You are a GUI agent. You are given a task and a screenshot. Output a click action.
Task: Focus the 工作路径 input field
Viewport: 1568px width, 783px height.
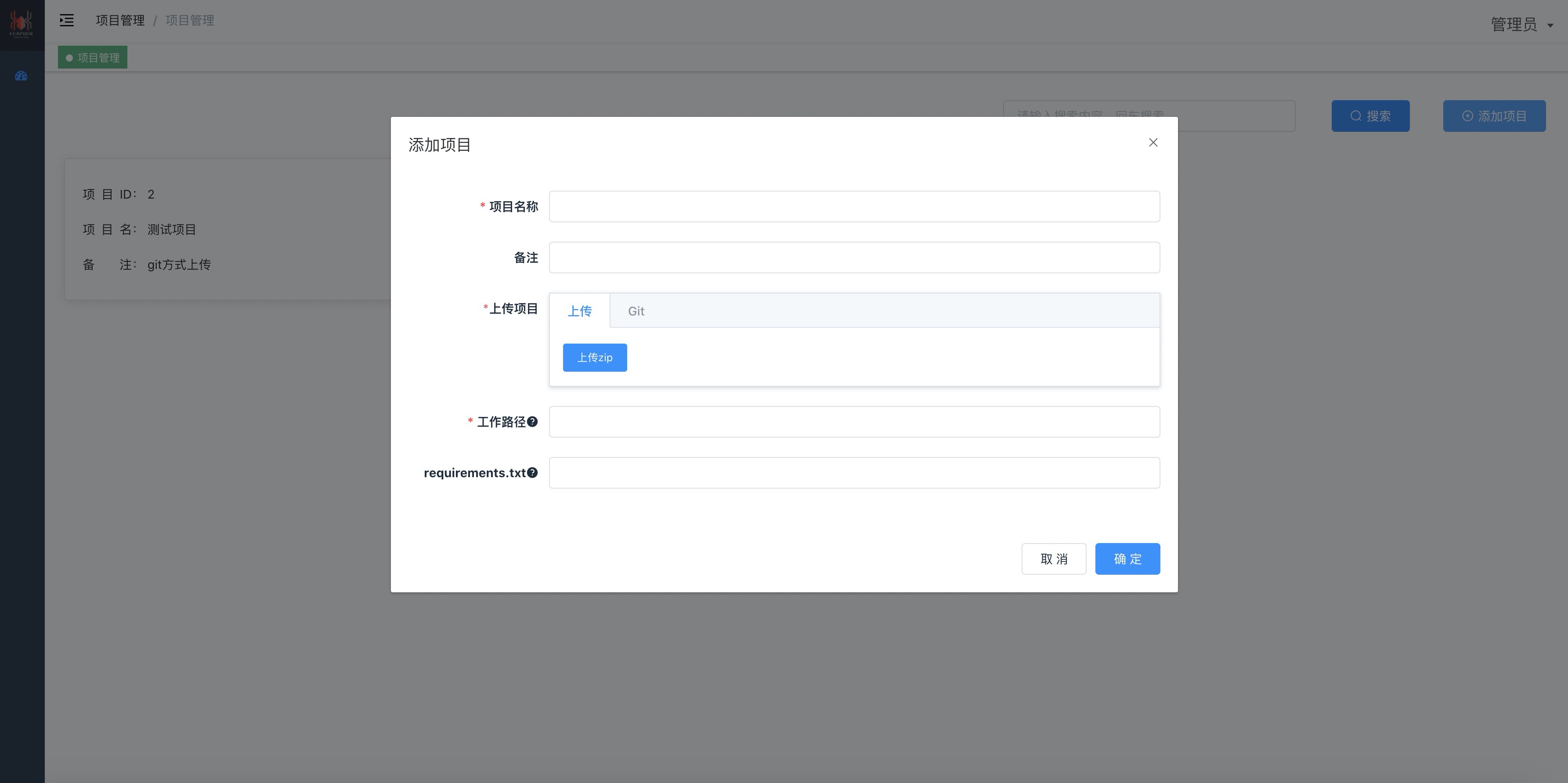point(854,422)
